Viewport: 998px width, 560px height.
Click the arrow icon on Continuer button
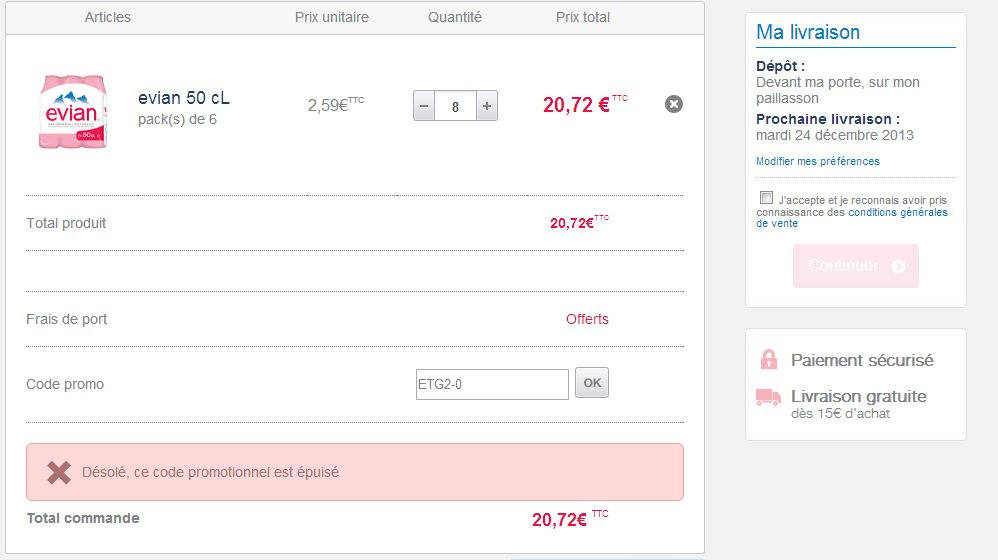pos(898,266)
